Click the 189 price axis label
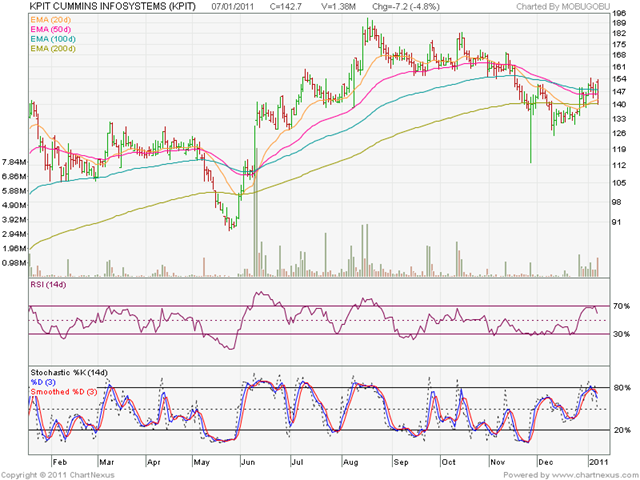The height and width of the screenshot is (480, 640). (x=619, y=23)
